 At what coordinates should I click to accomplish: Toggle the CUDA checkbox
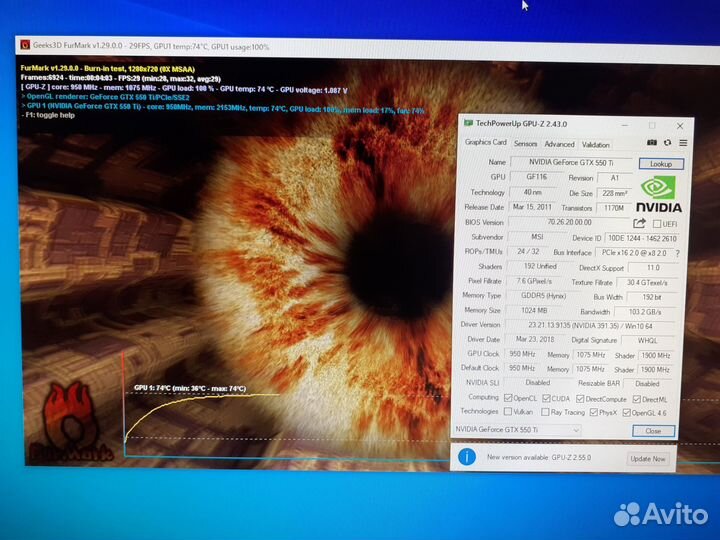(546, 398)
